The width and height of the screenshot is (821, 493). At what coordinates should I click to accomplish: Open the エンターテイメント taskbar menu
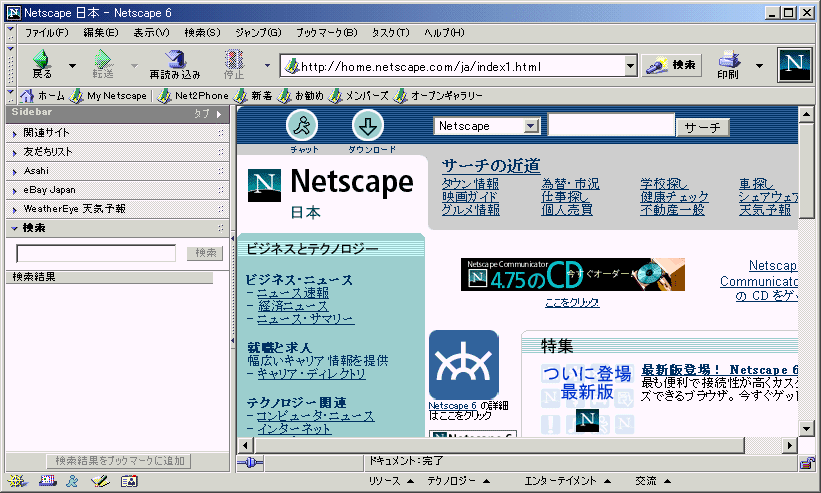(x=568, y=481)
